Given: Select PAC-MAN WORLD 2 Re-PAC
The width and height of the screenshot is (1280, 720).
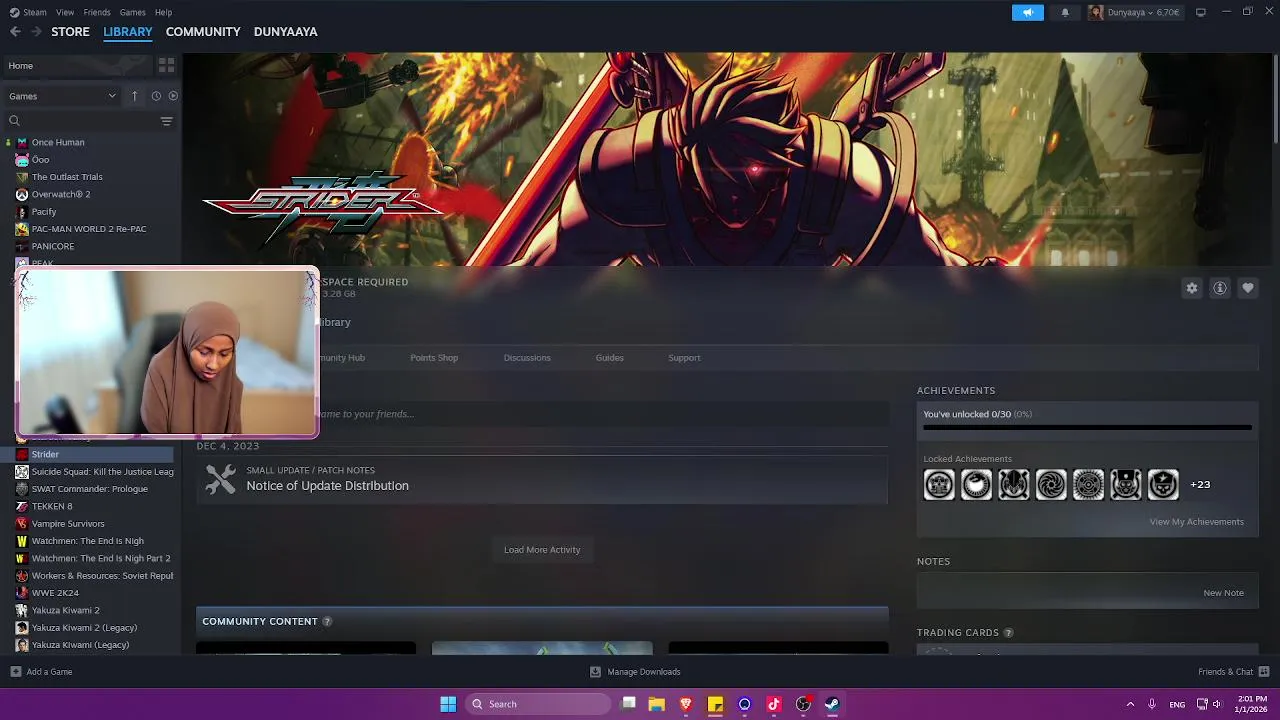Looking at the screenshot, I should click(90, 229).
